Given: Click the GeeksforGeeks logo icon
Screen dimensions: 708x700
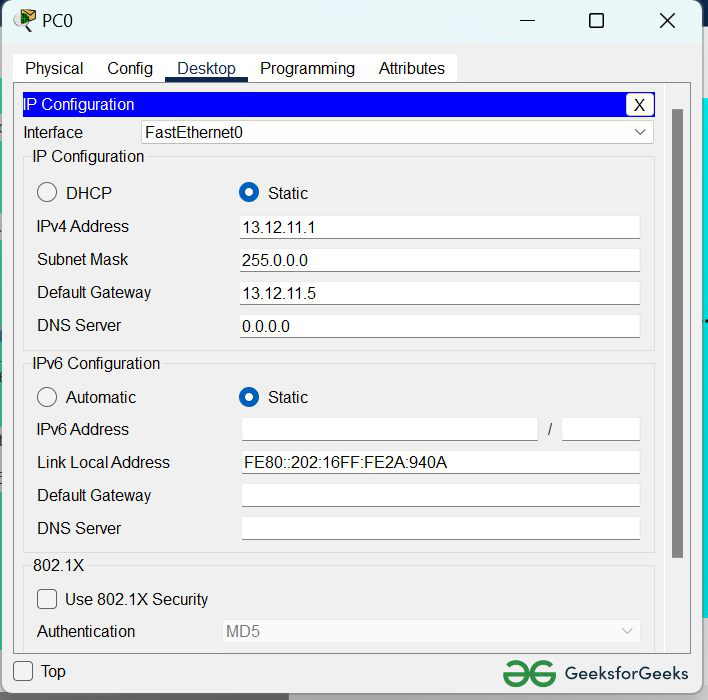Looking at the screenshot, I should point(529,672).
